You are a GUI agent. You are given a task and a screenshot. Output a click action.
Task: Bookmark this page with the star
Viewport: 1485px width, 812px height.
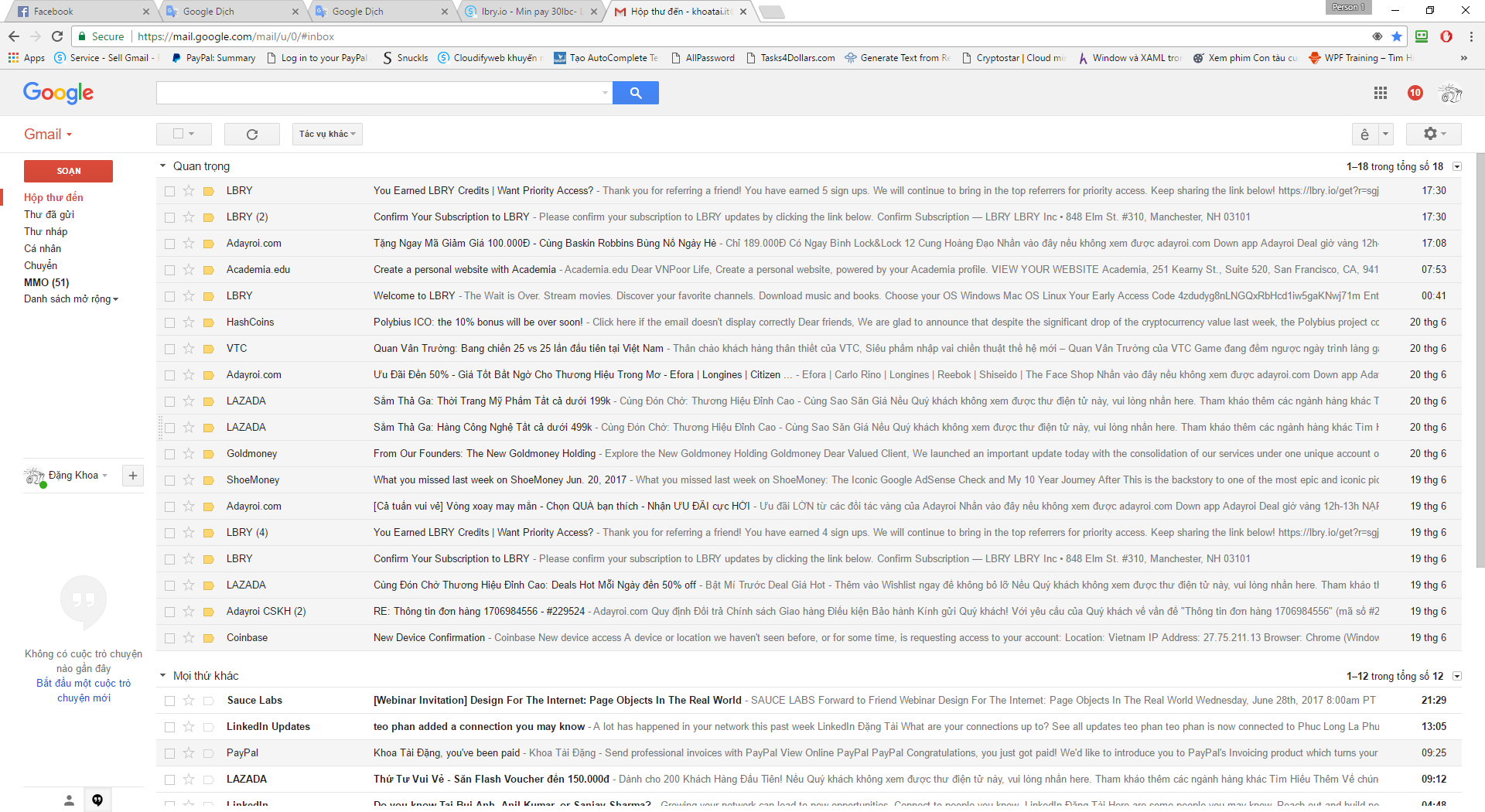tap(1397, 36)
